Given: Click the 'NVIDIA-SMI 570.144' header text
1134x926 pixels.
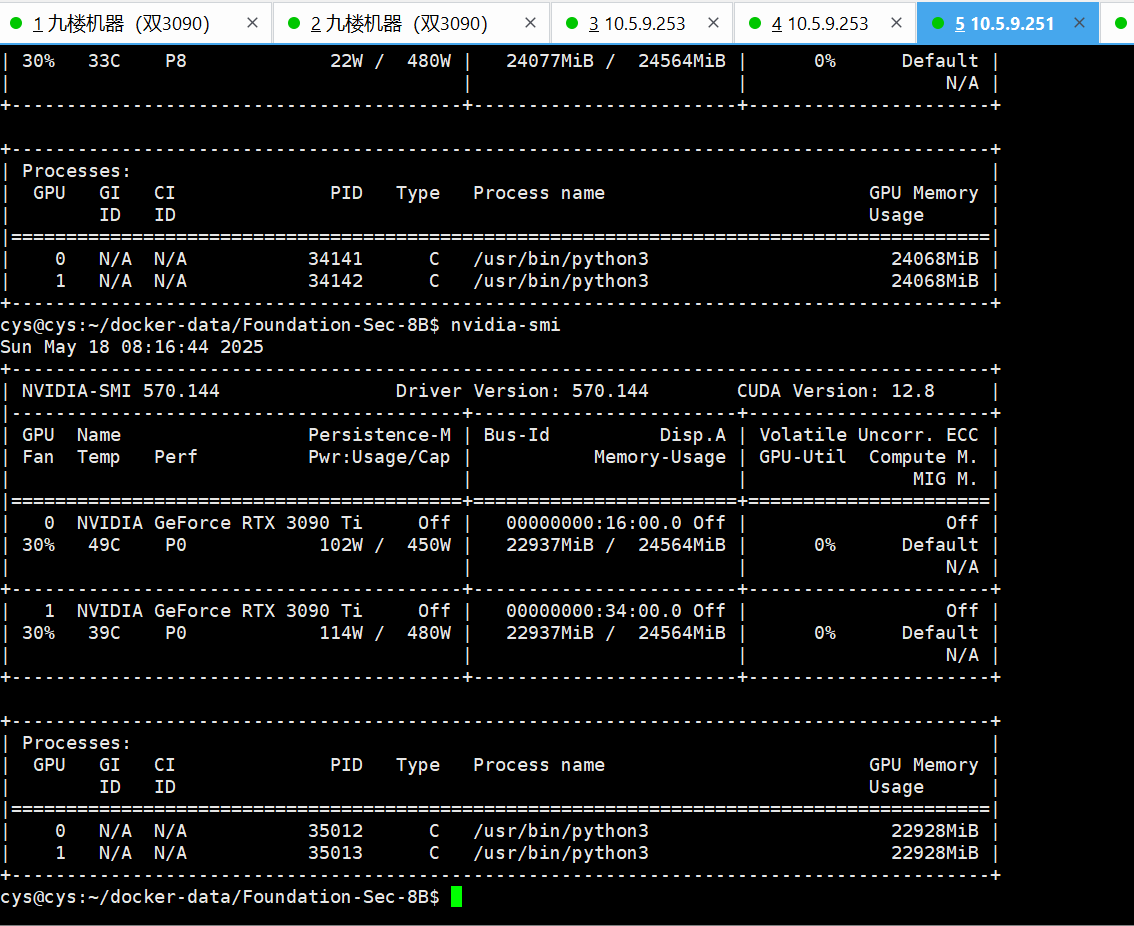Looking at the screenshot, I should 121,391.
